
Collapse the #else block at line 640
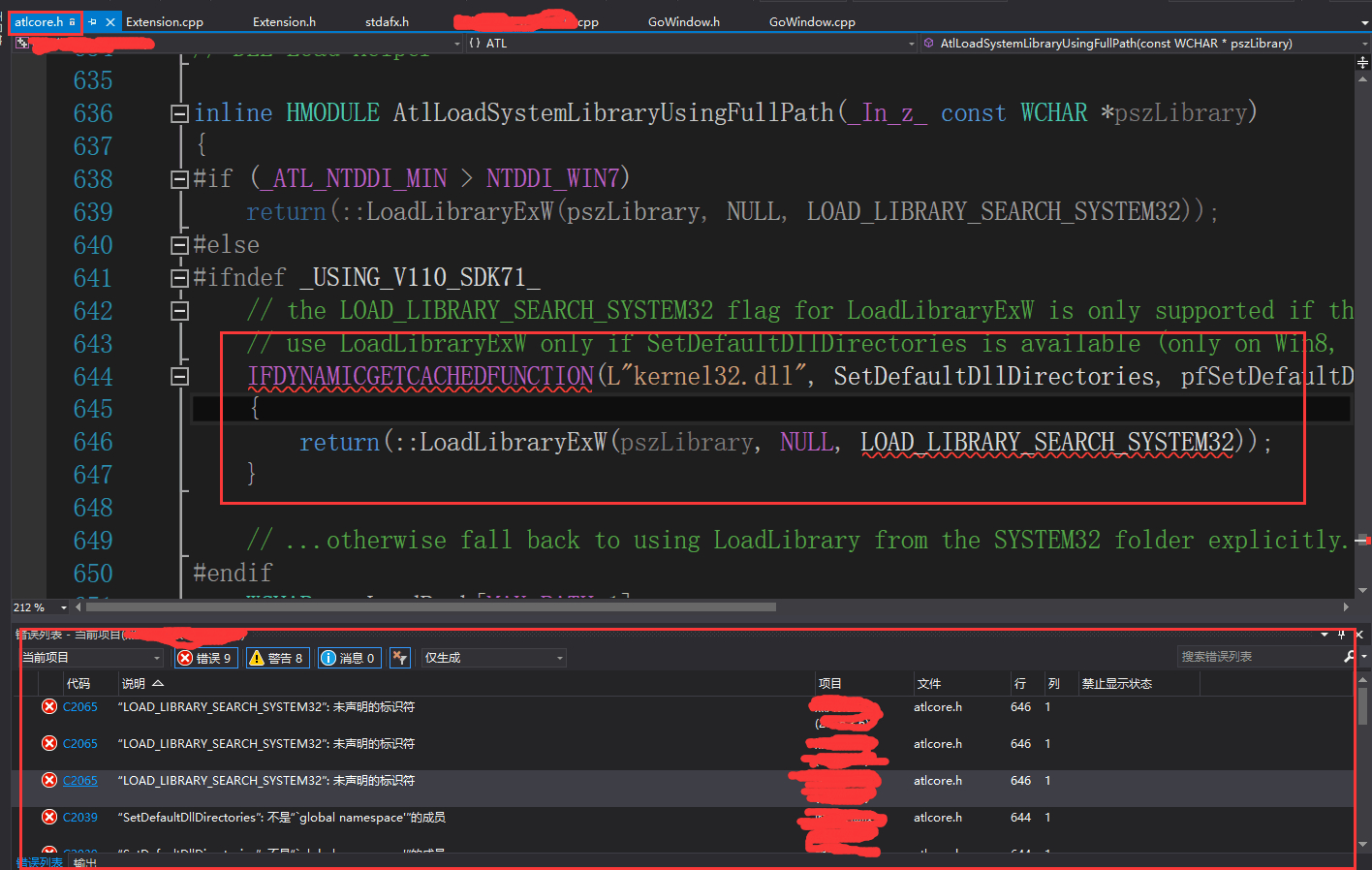pyautogui.click(x=179, y=245)
